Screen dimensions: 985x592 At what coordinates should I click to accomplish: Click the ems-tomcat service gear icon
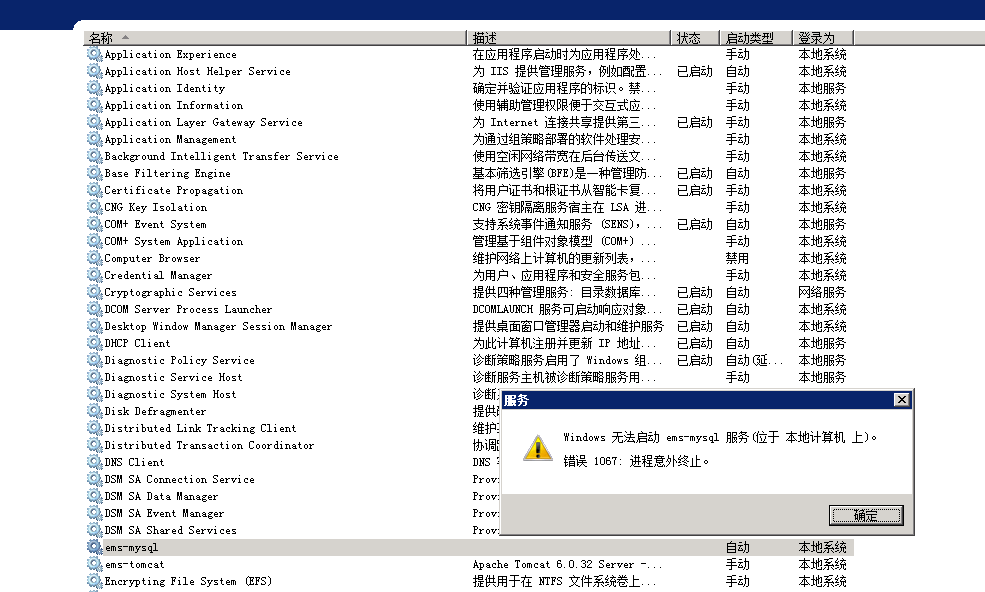[94, 564]
